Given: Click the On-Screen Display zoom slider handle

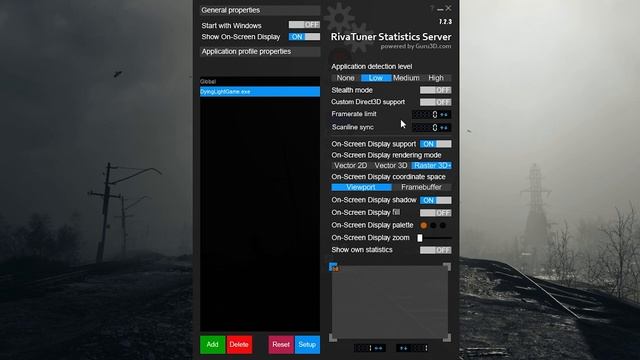Looking at the screenshot, I should pyautogui.click(x=420, y=238).
